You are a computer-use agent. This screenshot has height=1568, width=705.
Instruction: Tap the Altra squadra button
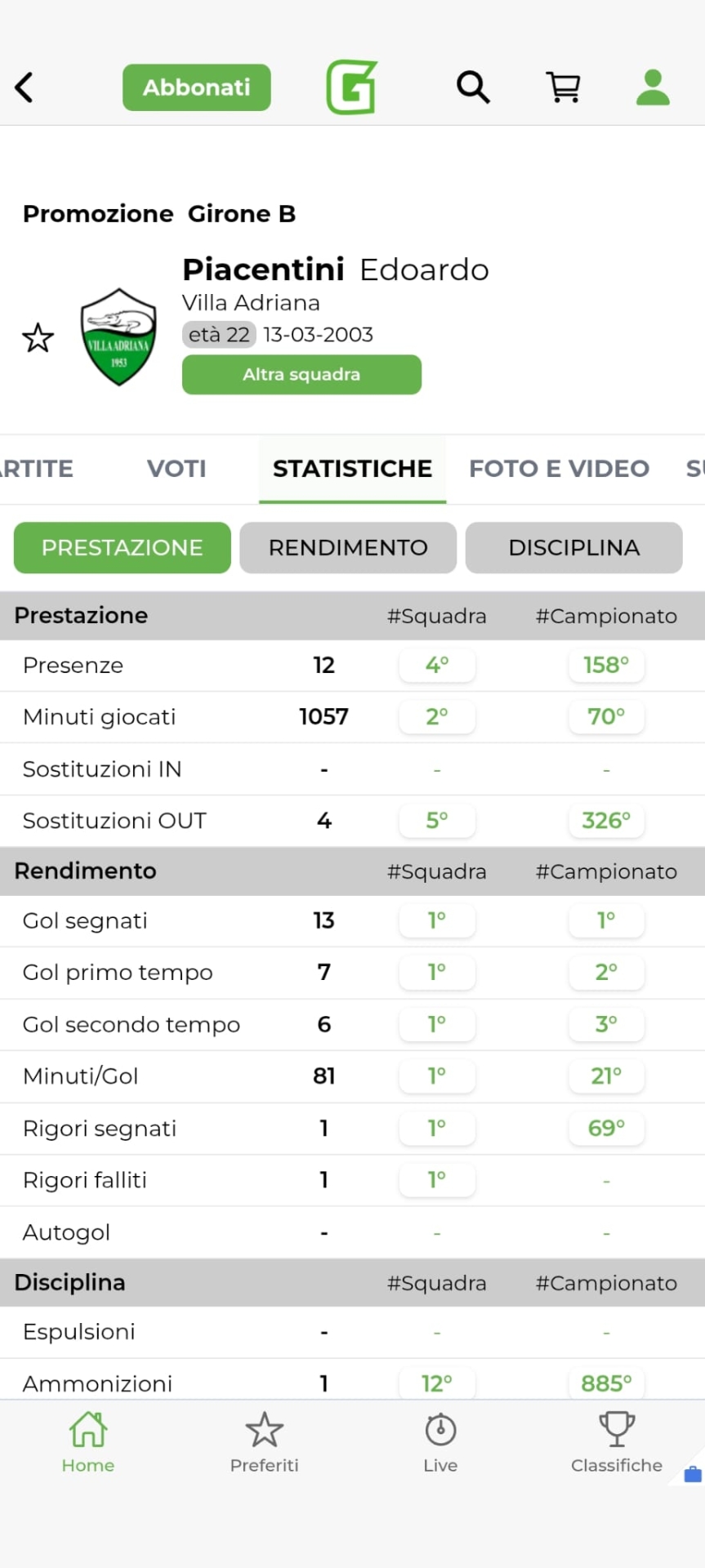(x=301, y=375)
